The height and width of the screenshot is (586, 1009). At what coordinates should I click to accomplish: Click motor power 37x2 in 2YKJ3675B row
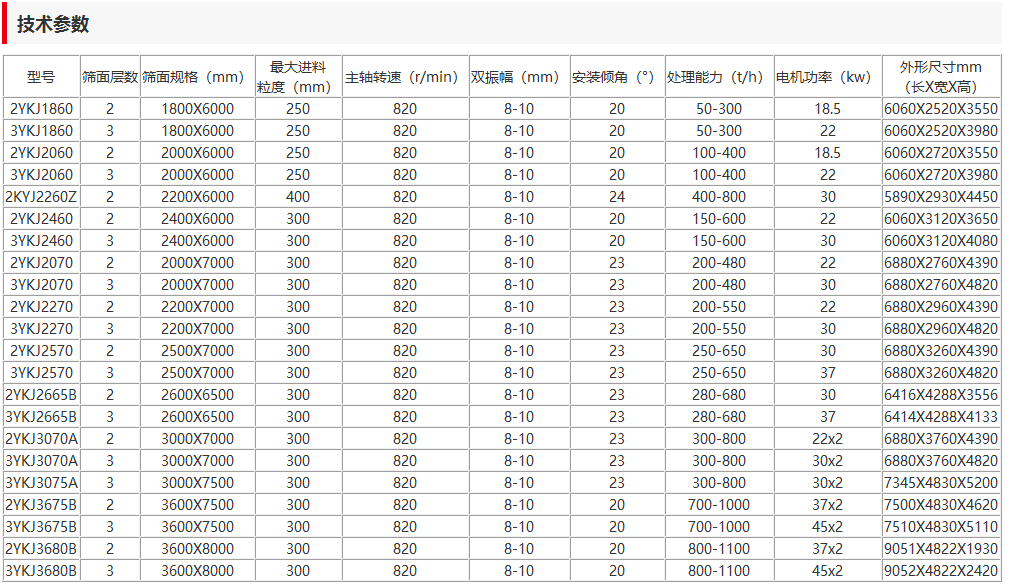tap(828, 504)
